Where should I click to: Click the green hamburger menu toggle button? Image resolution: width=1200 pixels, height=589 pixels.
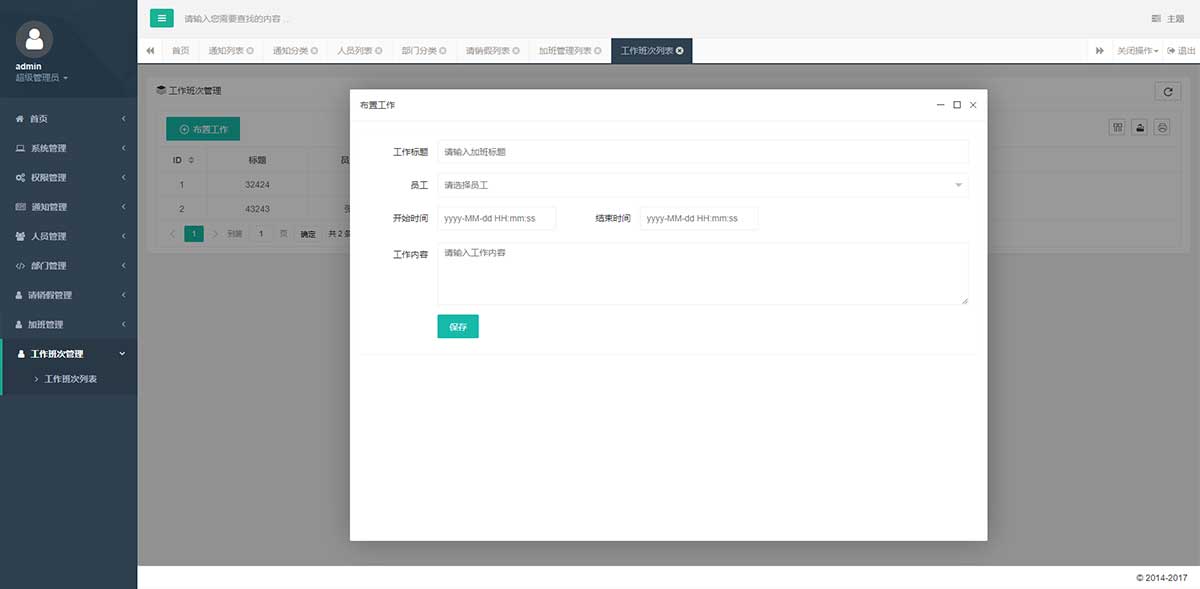[162, 18]
